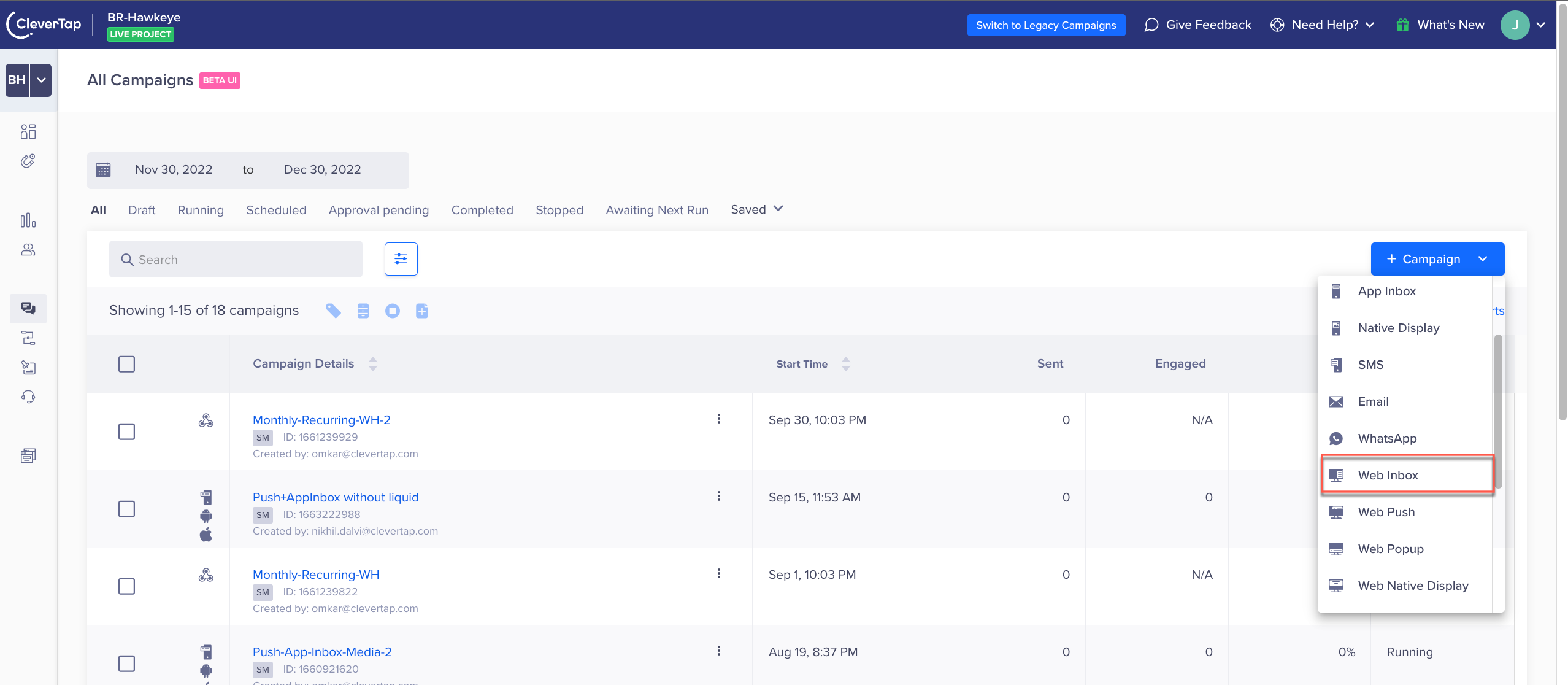This screenshot has width=1568, height=685.
Task: Switch to the Running campaigns tab
Action: click(201, 210)
